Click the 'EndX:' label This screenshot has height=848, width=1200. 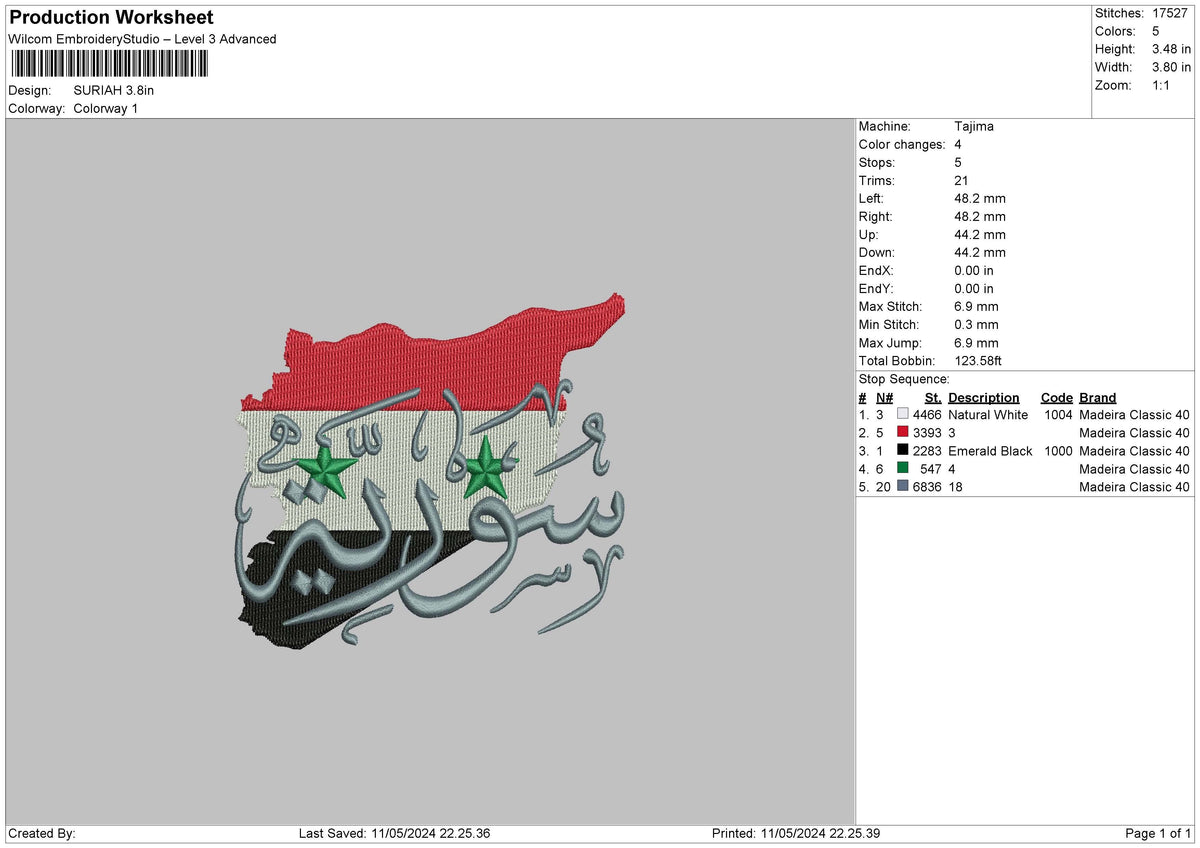[877, 271]
